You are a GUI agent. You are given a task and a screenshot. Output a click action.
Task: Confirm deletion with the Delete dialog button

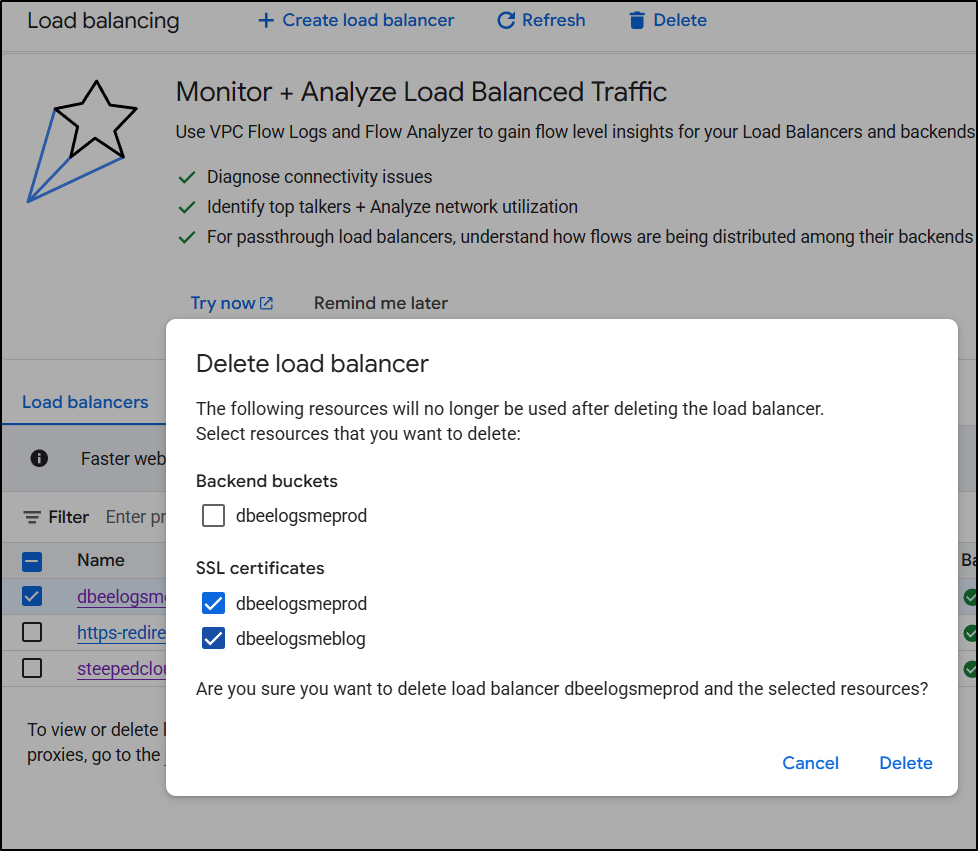[x=905, y=763]
